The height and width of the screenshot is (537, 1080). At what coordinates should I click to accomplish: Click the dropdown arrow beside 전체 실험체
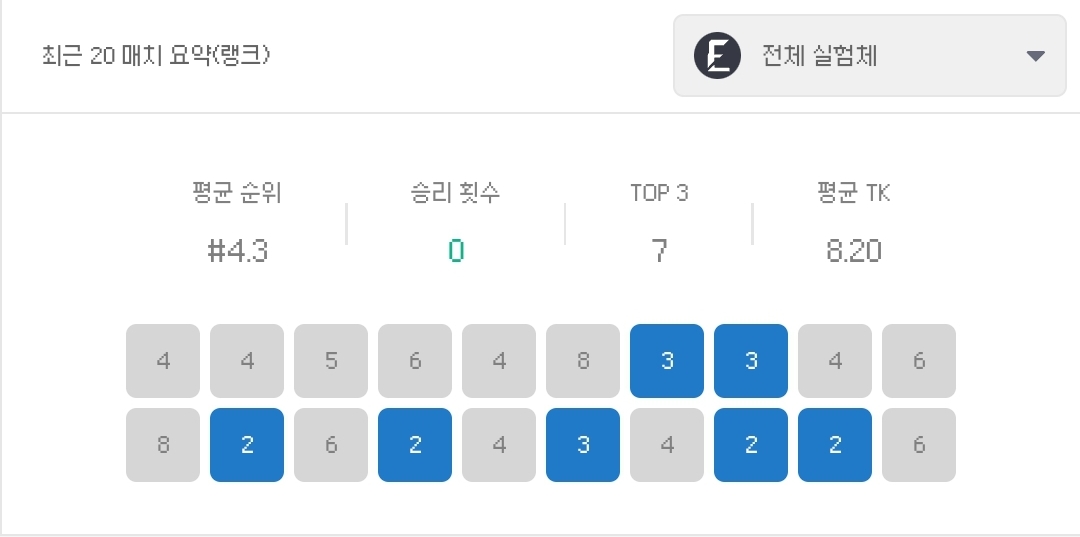1035,56
